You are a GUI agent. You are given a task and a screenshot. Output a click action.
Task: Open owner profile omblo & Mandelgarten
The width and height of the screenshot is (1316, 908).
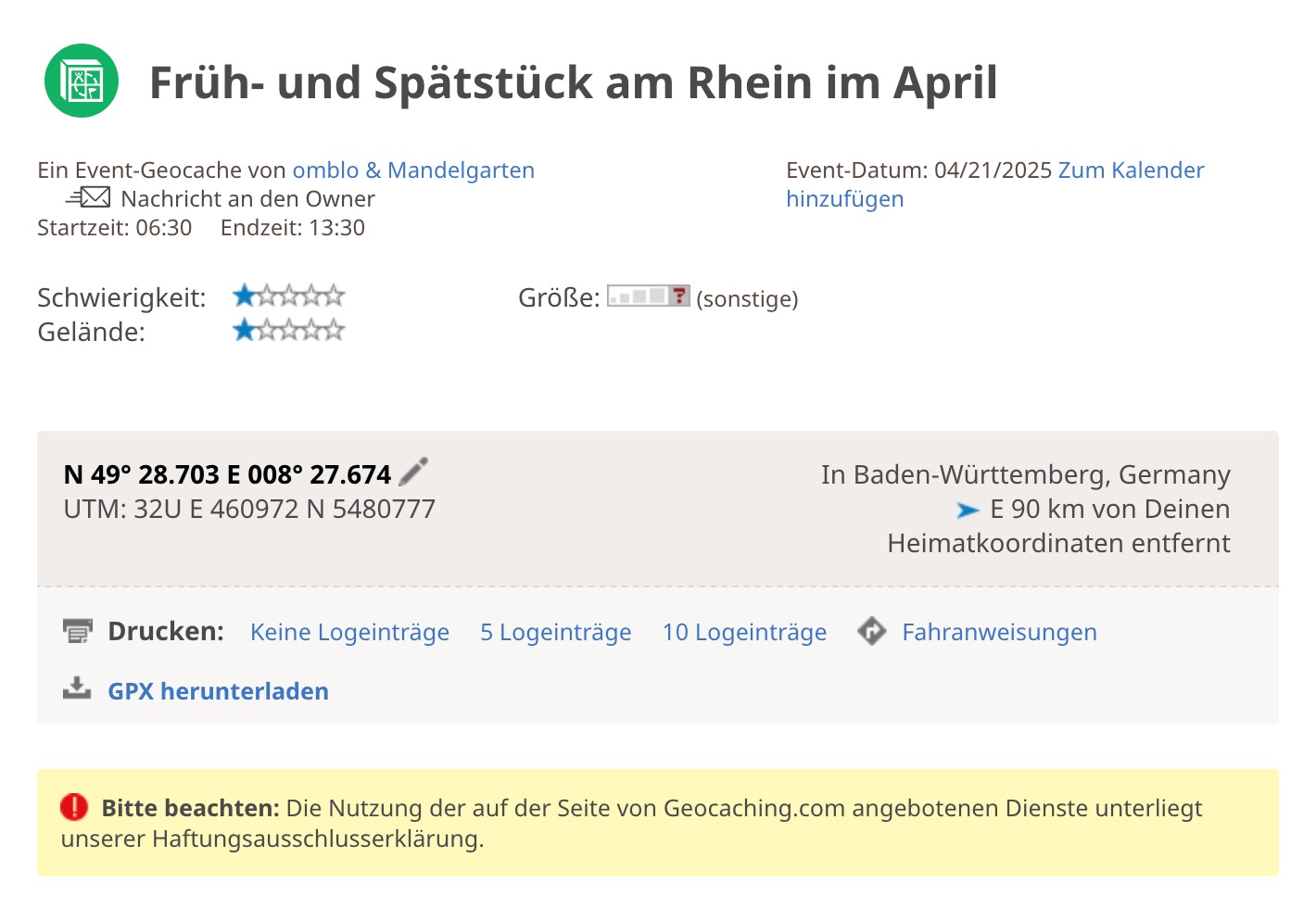[413, 170]
